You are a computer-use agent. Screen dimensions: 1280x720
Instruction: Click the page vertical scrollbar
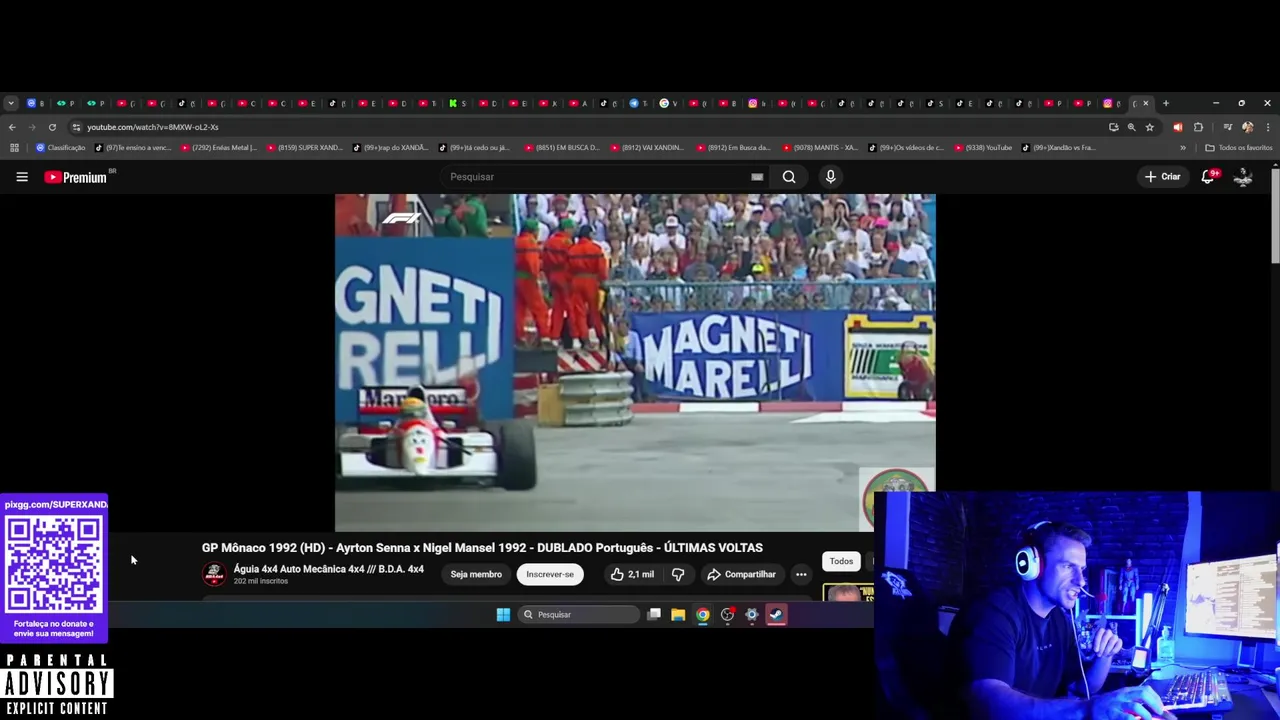(x=1275, y=215)
